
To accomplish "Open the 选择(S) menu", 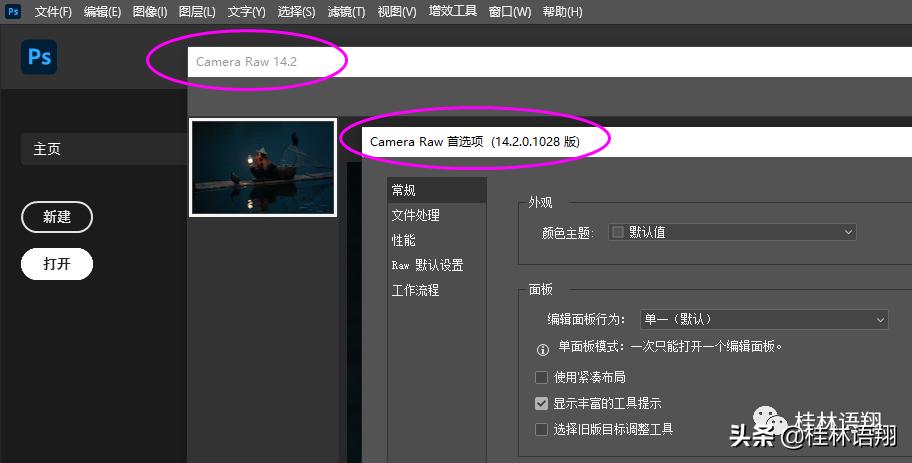I will coord(296,12).
